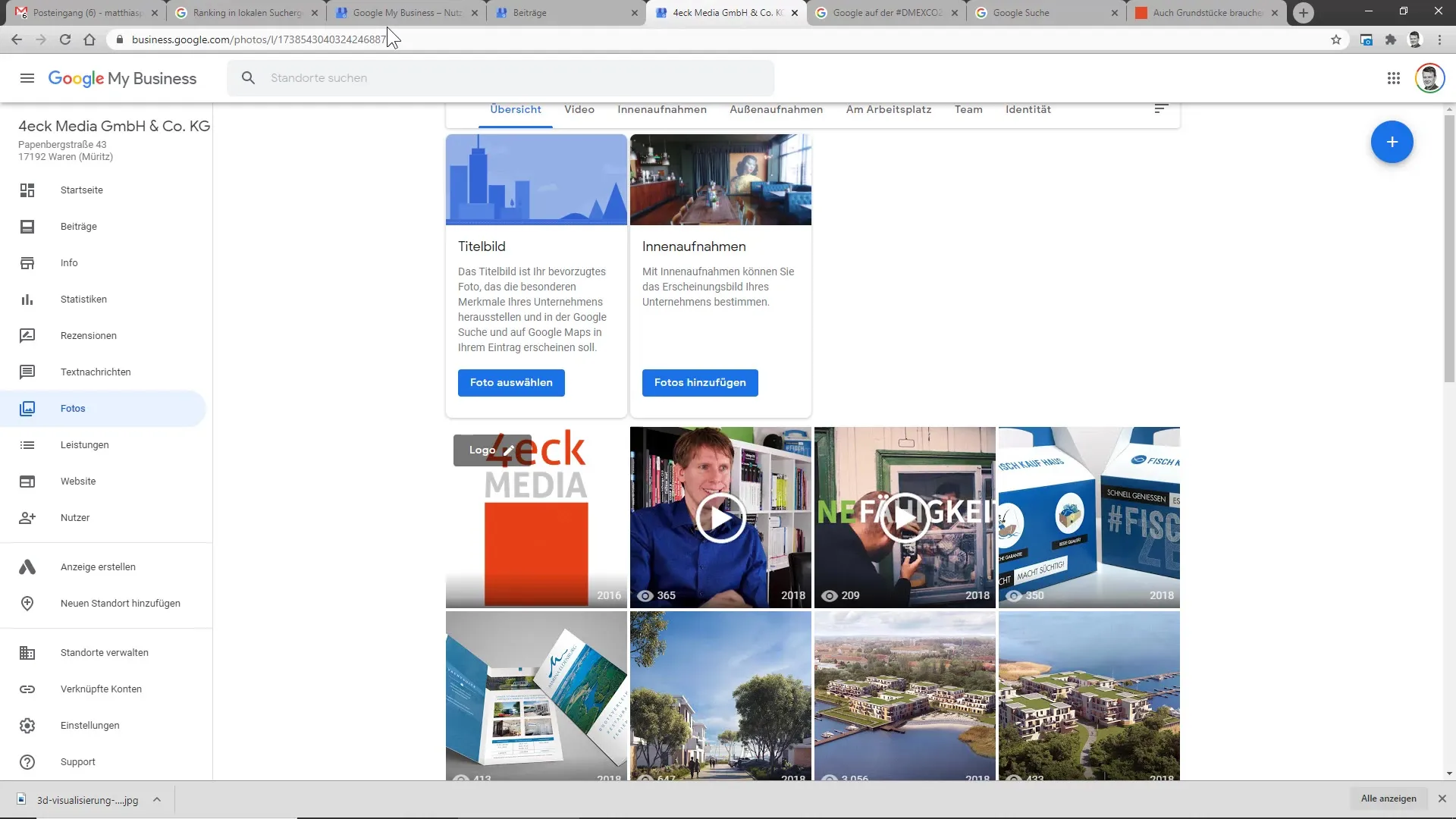This screenshot has width=1456, height=819.
Task: Click the Website layout icon
Action: click(27, 482)
